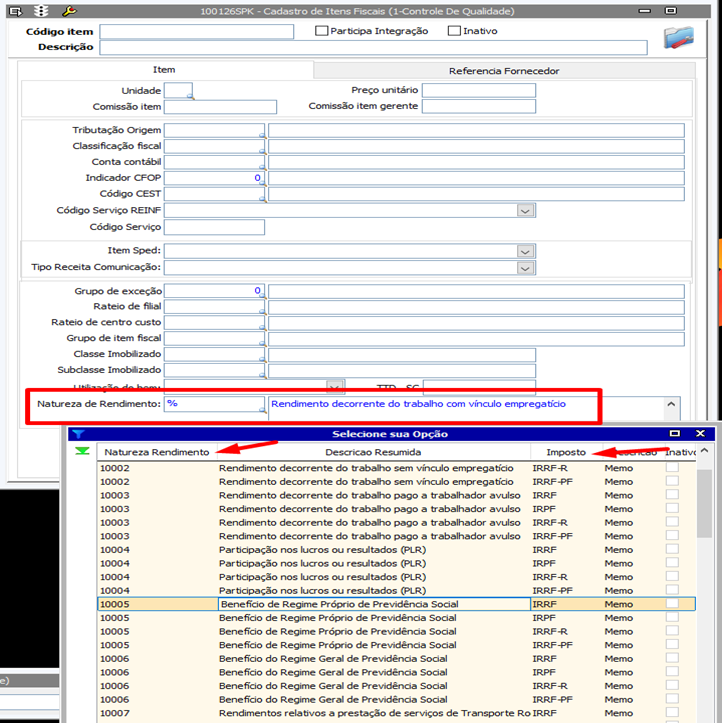Open lookup for Código CEST field
Image resolution: width=722 pixels, height=723 pixels.
click(x=262, y=199)
